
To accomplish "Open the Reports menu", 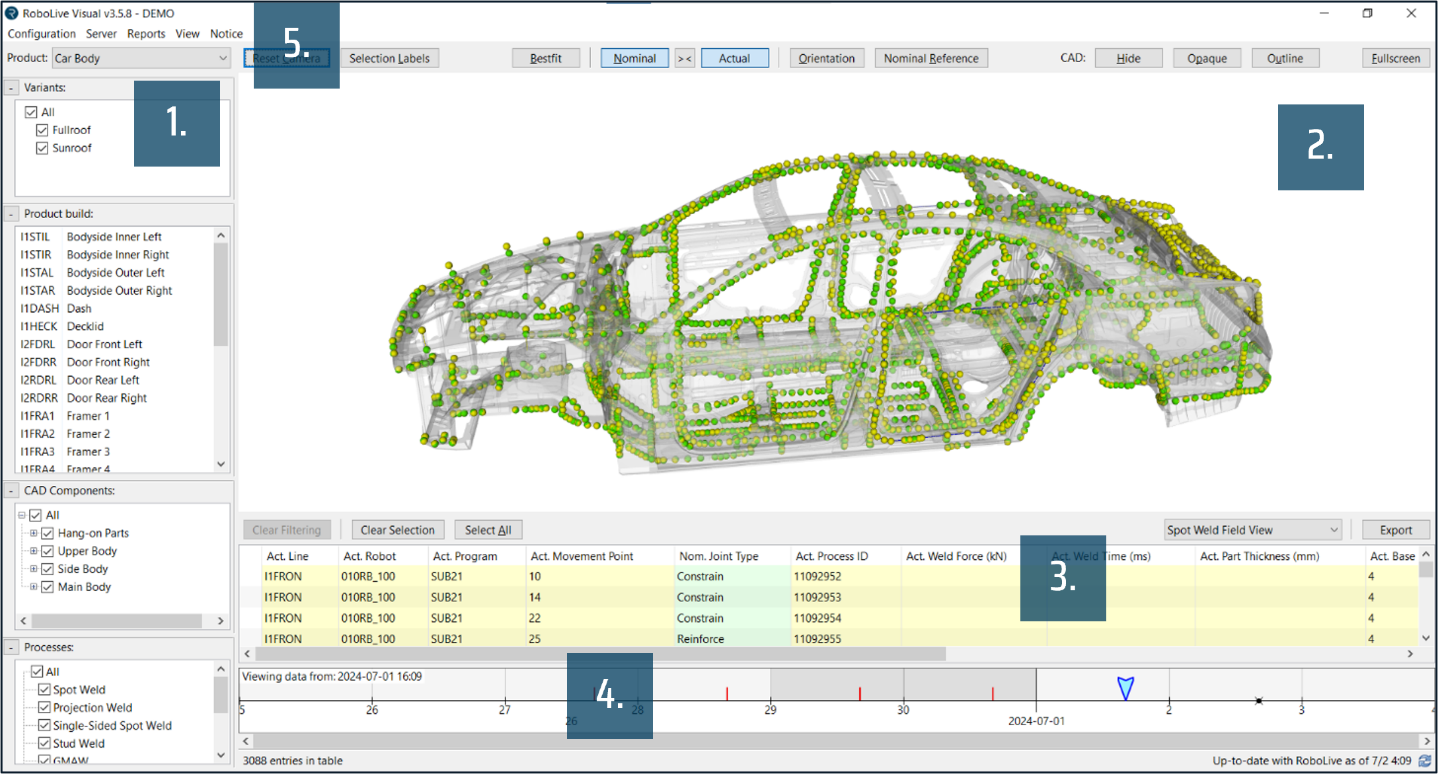I will point(146,34).
